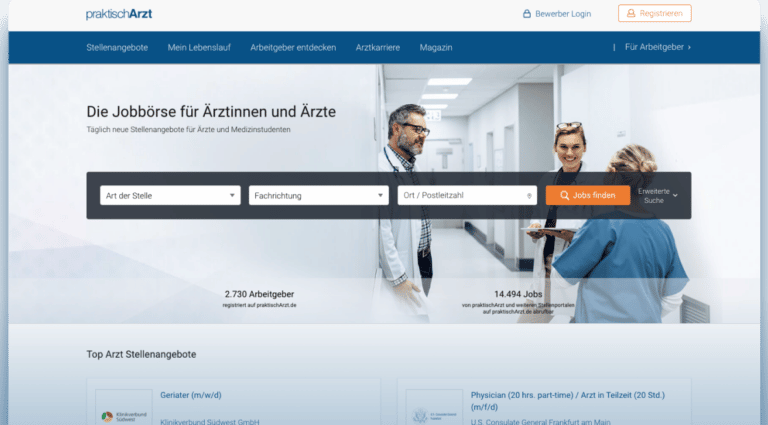Click the Täglich neue Stellenangebote subtitle
This screenshot has width=768, height=425.
[188, 130]
